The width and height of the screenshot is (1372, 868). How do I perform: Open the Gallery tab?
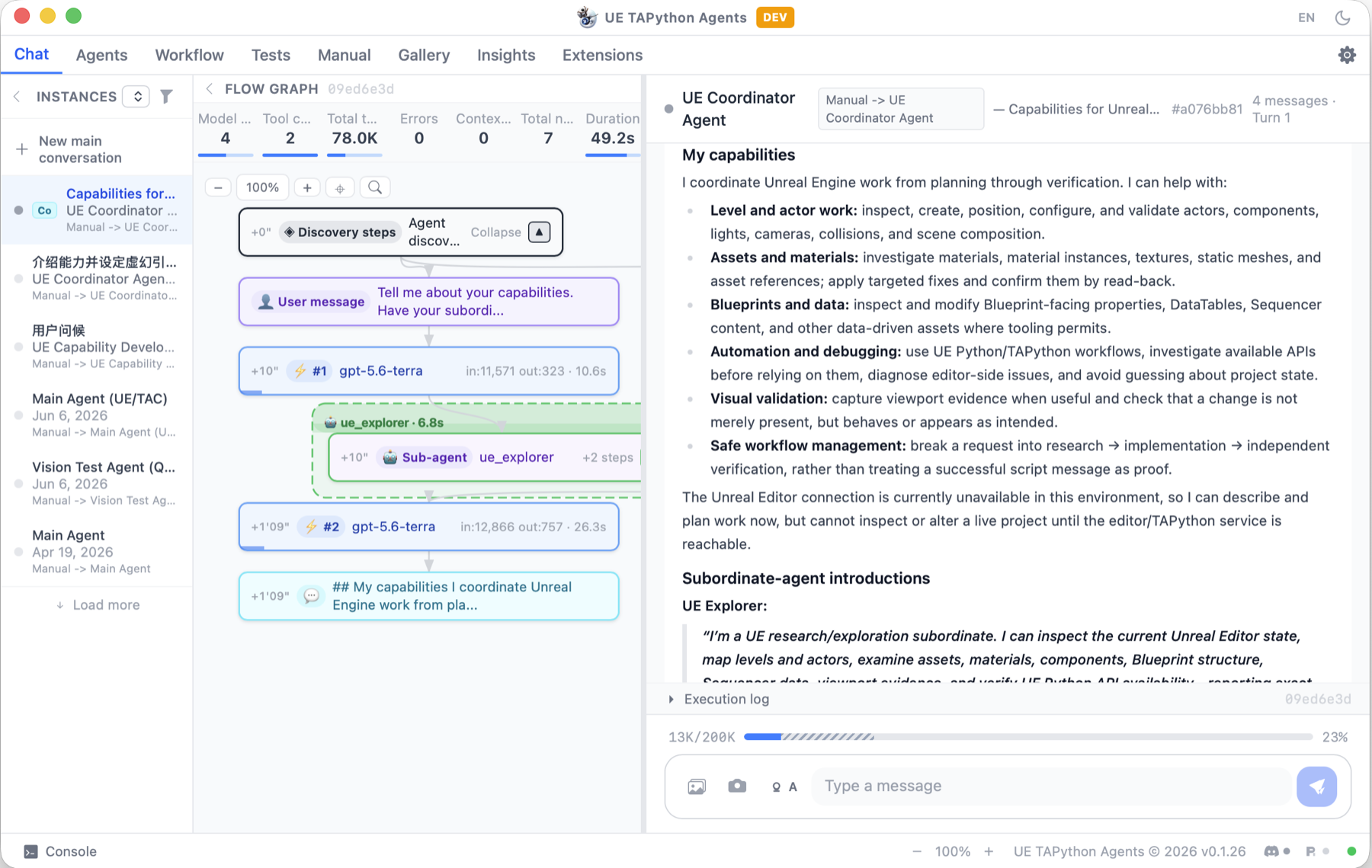click(x=424, y=55)
